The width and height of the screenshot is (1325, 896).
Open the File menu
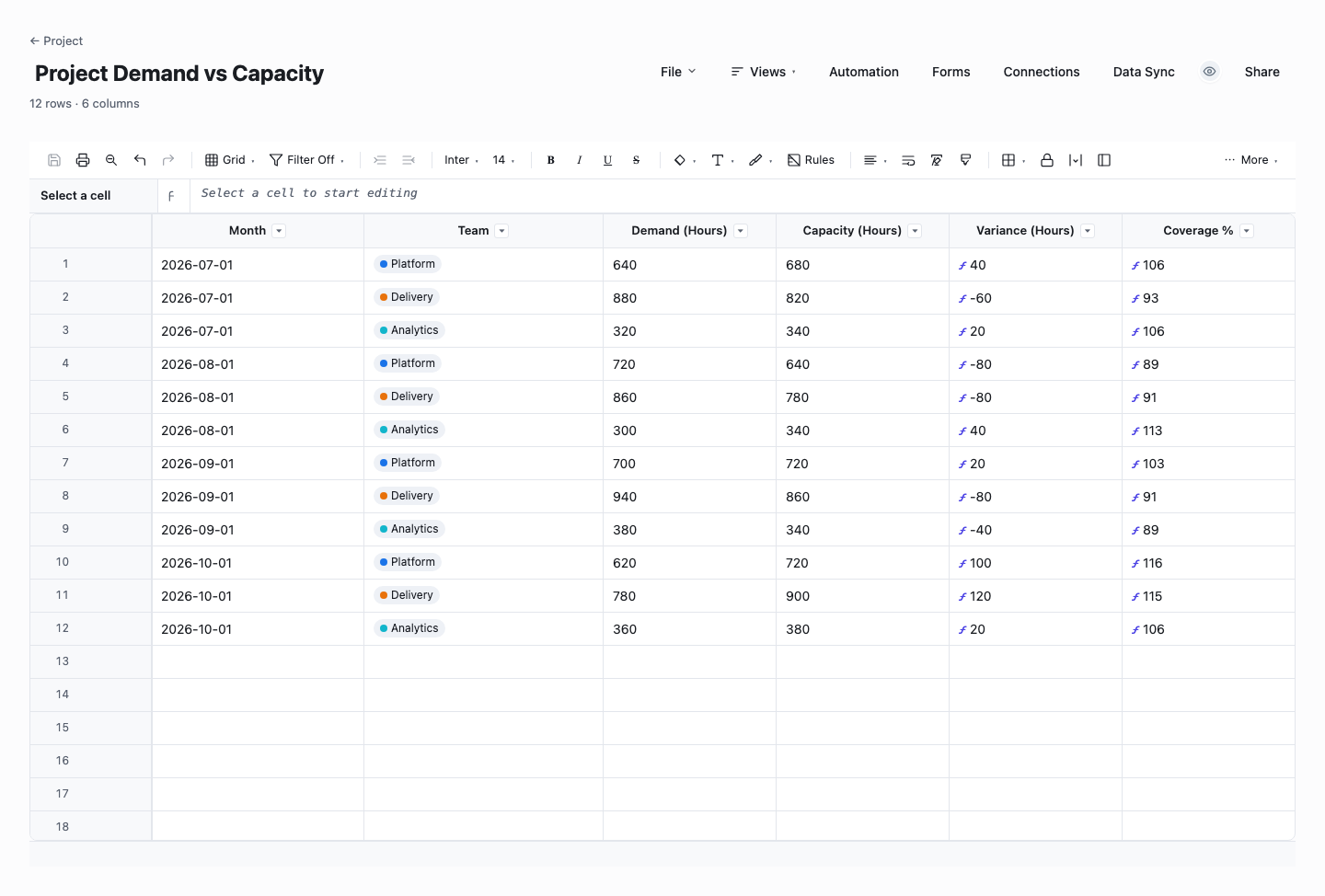[x=678, y=72]
